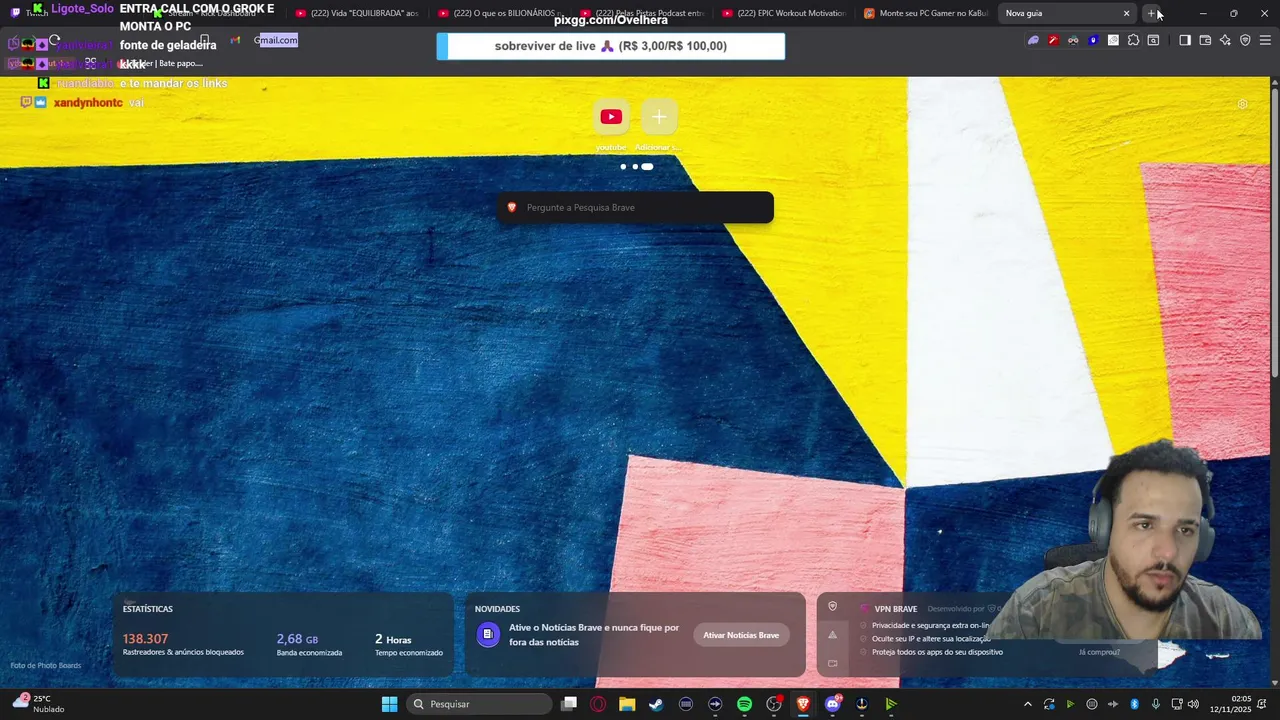Screen dimensions: 1280x720
Task: Click Brave browser taskbar icon
Action: coord(802,704)
